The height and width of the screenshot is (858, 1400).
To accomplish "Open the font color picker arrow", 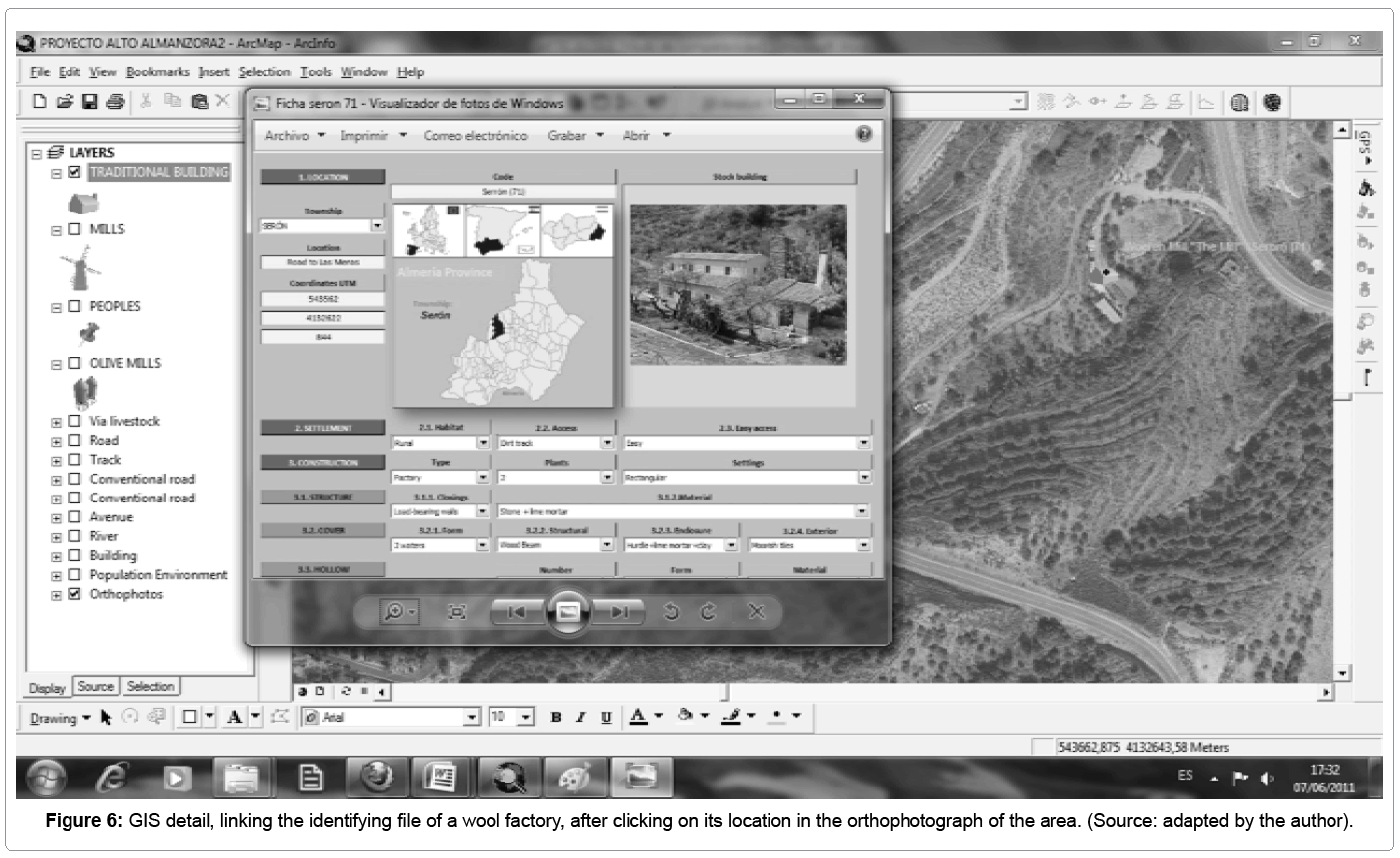I will (658, 717).
